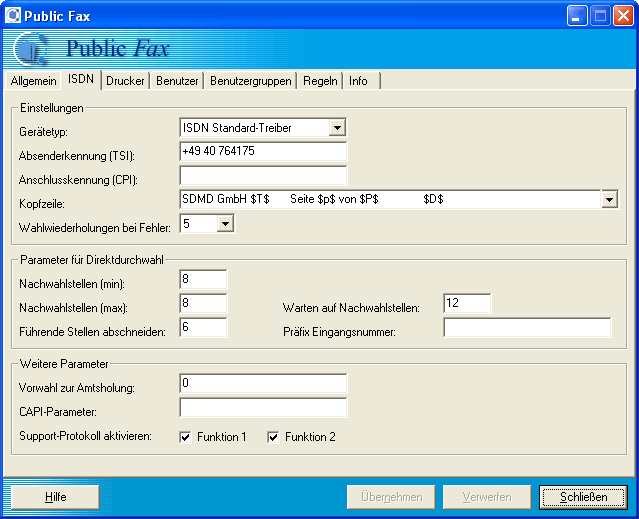
Task: Select the Benutzergruppen tab
Action: [x=251, y=81]
